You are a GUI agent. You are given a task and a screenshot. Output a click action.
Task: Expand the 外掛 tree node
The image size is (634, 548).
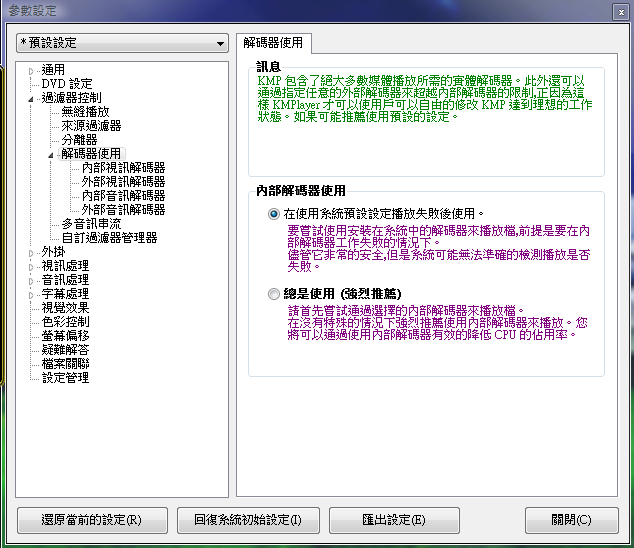pyautogui.click(x=32, y=252)
